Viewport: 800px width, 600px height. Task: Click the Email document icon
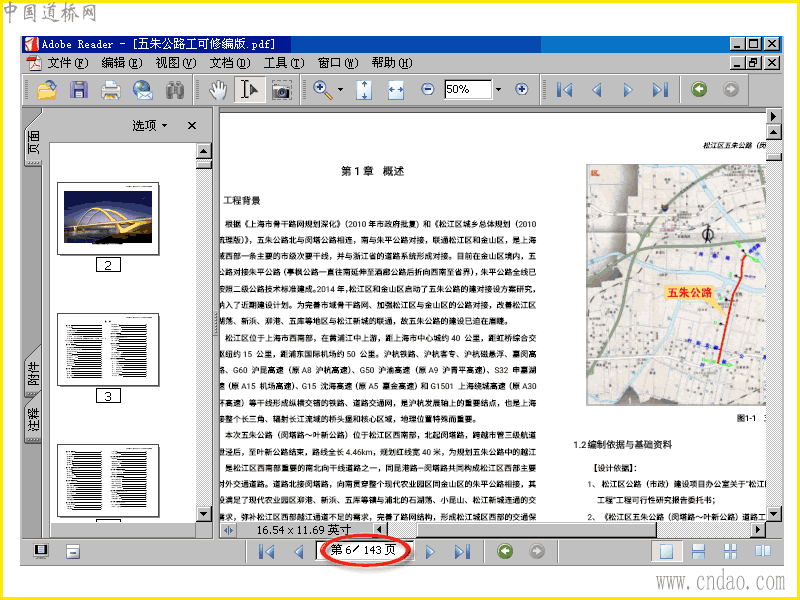pyautogui.click(x=143, y=90)
